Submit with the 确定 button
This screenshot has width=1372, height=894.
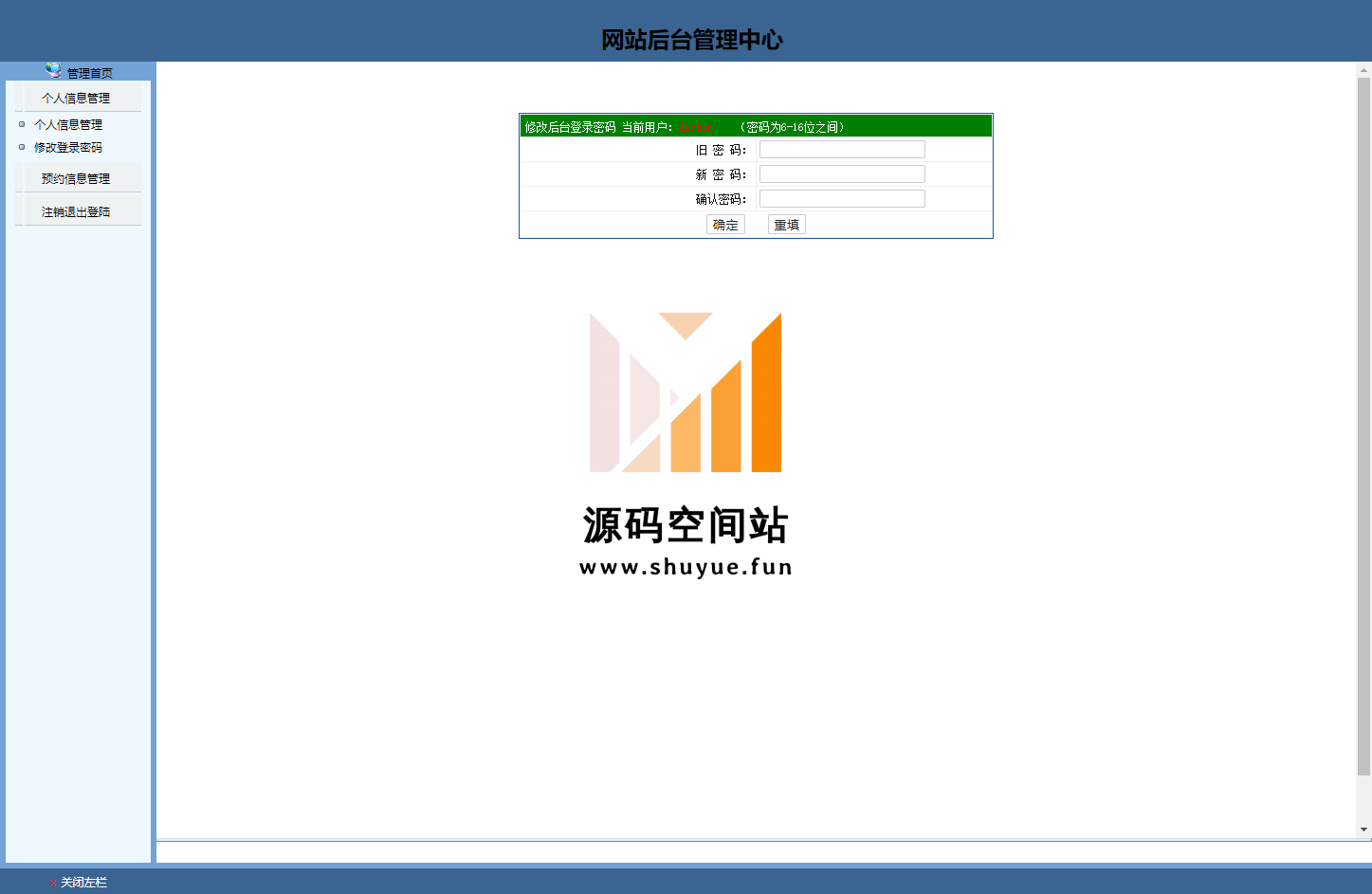pyautogui.click(x=725, y=225)
